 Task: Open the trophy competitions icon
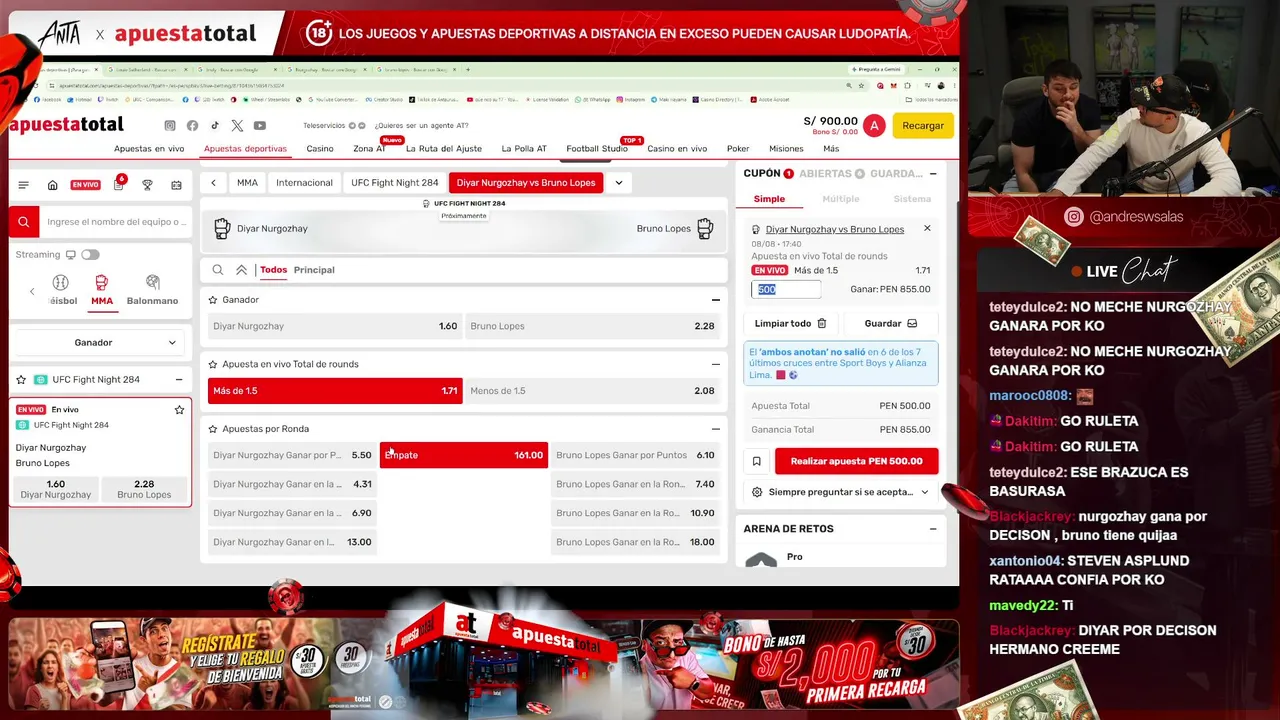pyautogui.click(x=147, y=185)
